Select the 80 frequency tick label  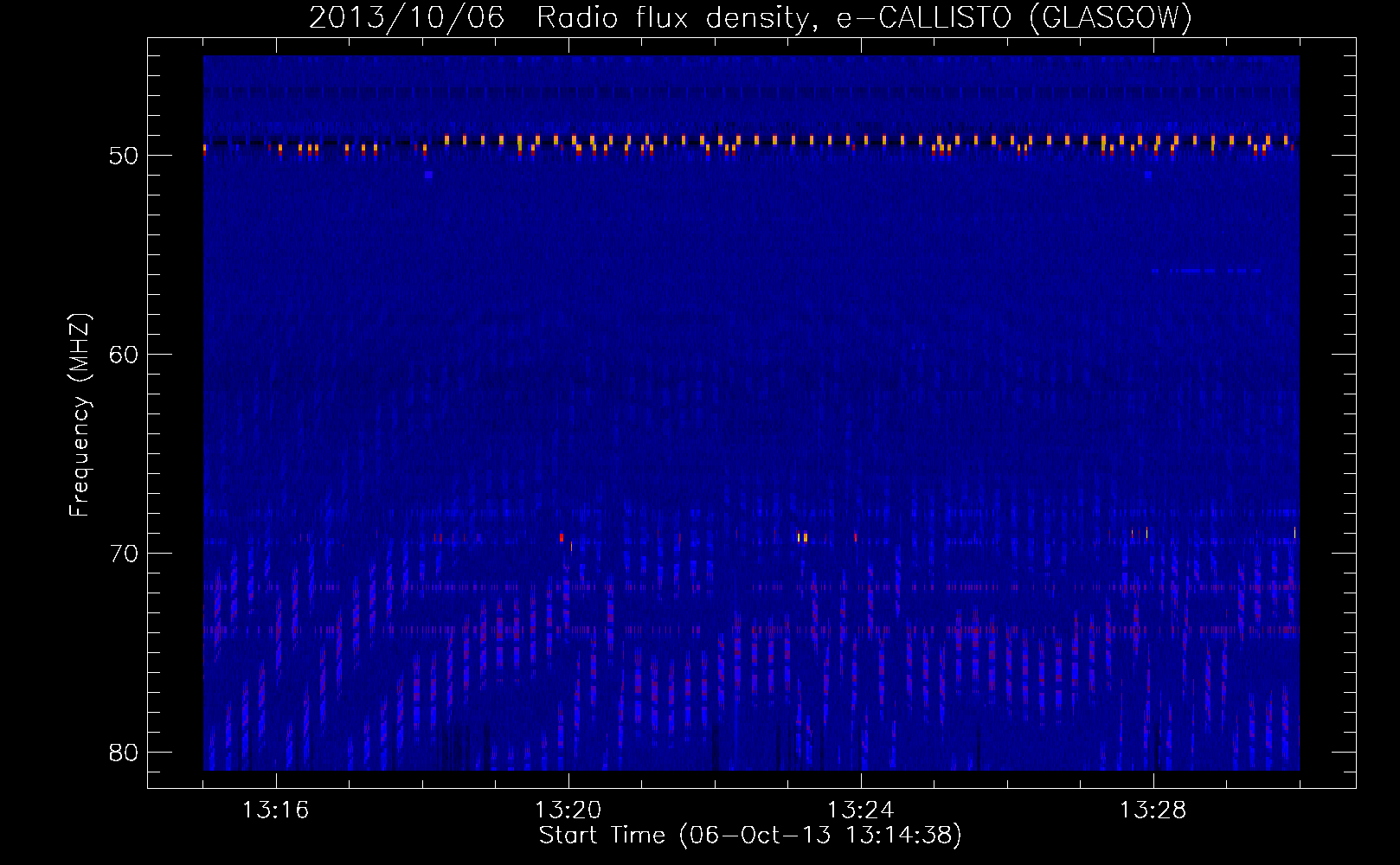point(125,753)
